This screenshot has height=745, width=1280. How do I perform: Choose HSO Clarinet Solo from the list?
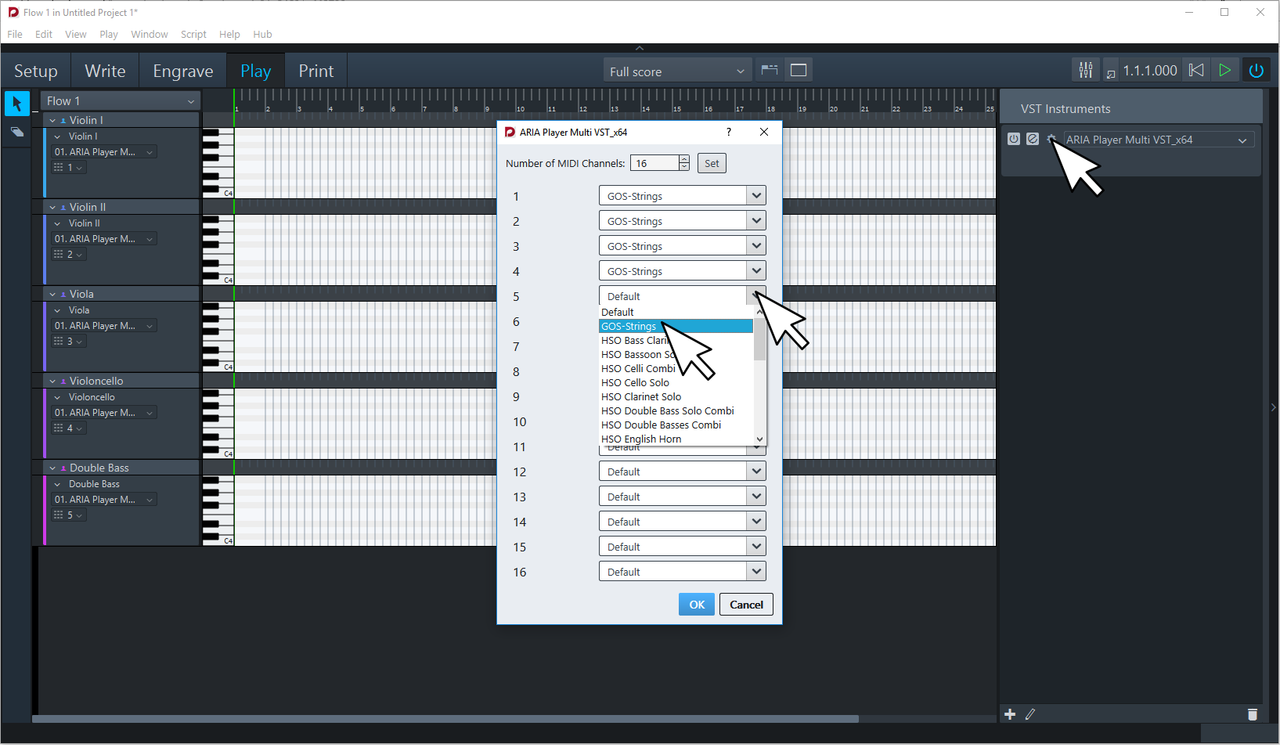[676, 396]
